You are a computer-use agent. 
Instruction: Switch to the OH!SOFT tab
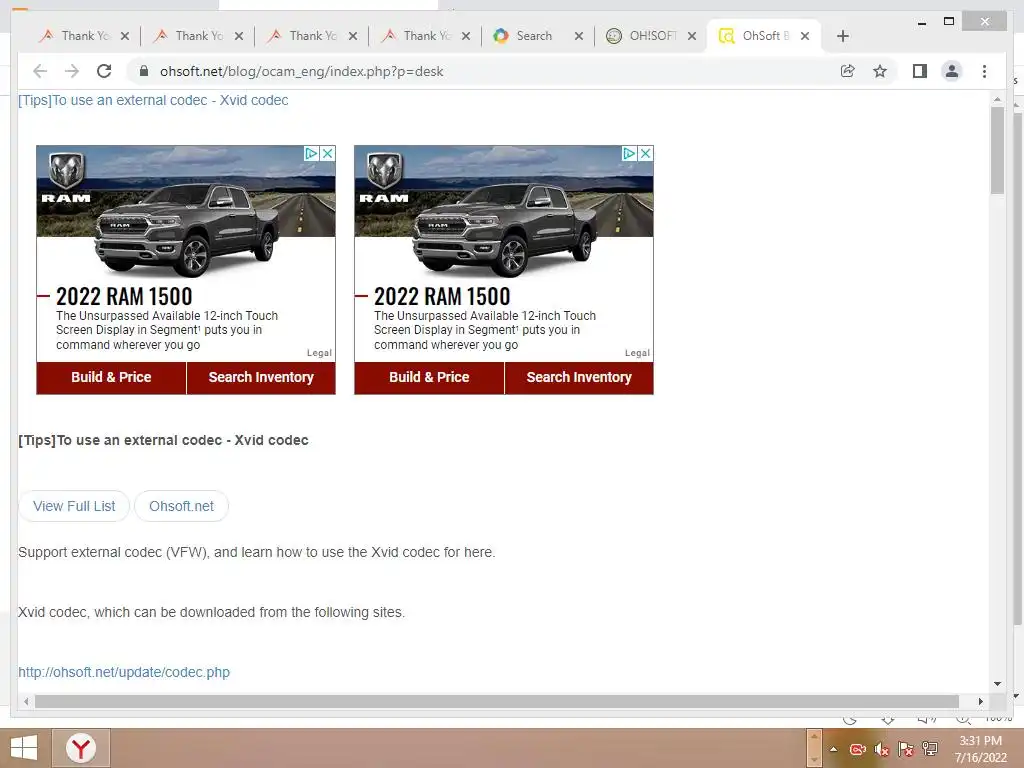(x=642, y=36)
